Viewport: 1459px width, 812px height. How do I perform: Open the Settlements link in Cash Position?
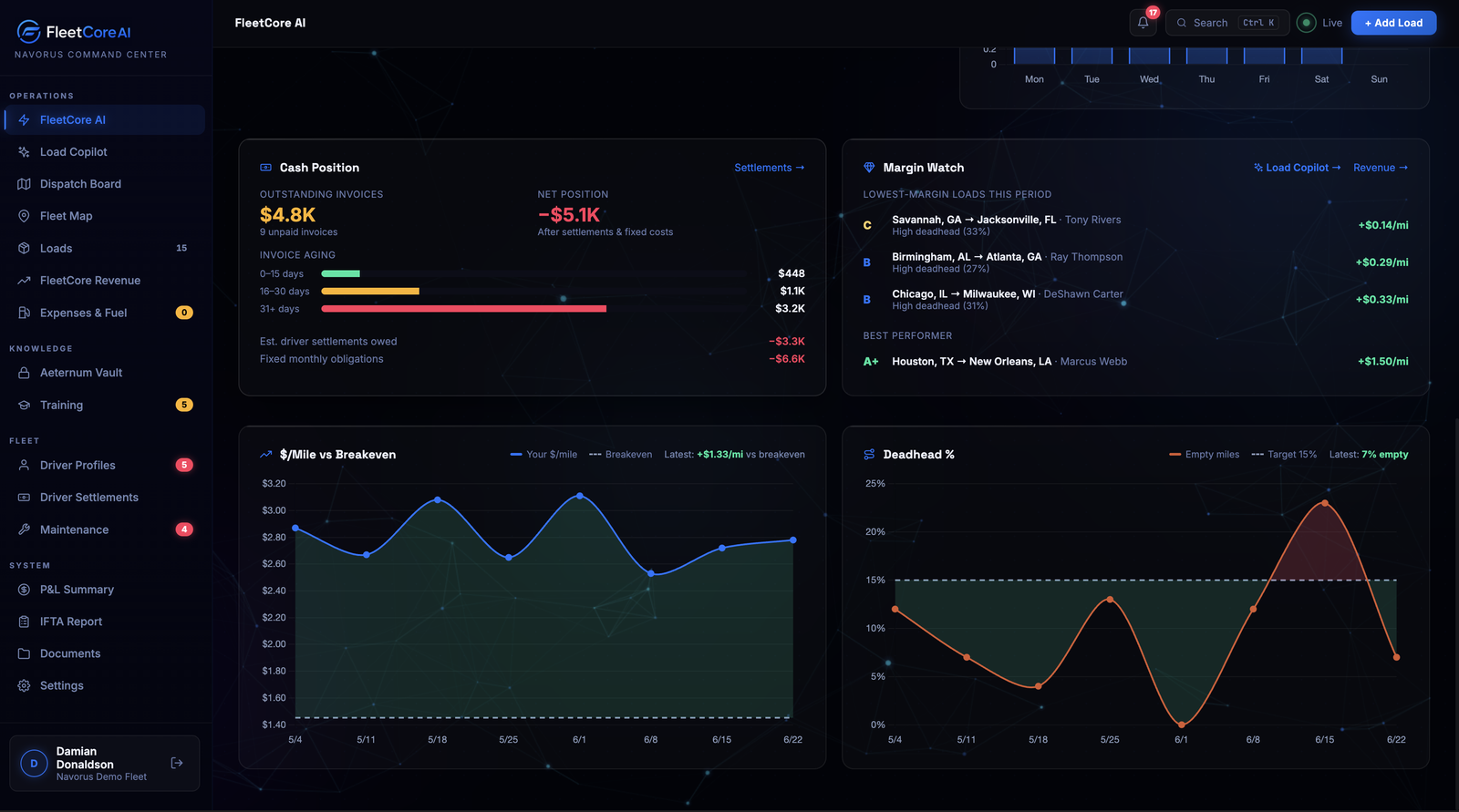click(770, 168)
